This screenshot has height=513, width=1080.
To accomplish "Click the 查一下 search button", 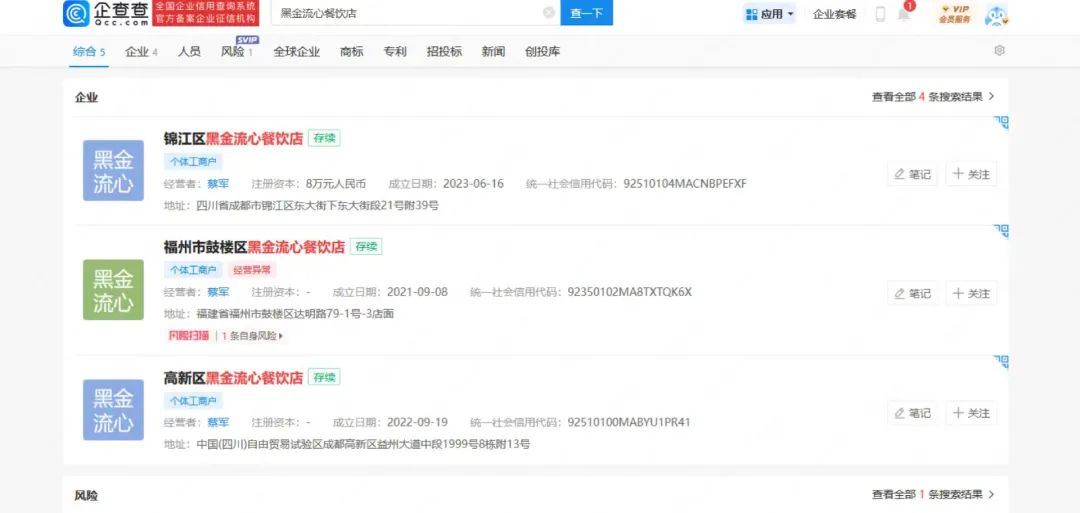I will click(x=586, y=13).
